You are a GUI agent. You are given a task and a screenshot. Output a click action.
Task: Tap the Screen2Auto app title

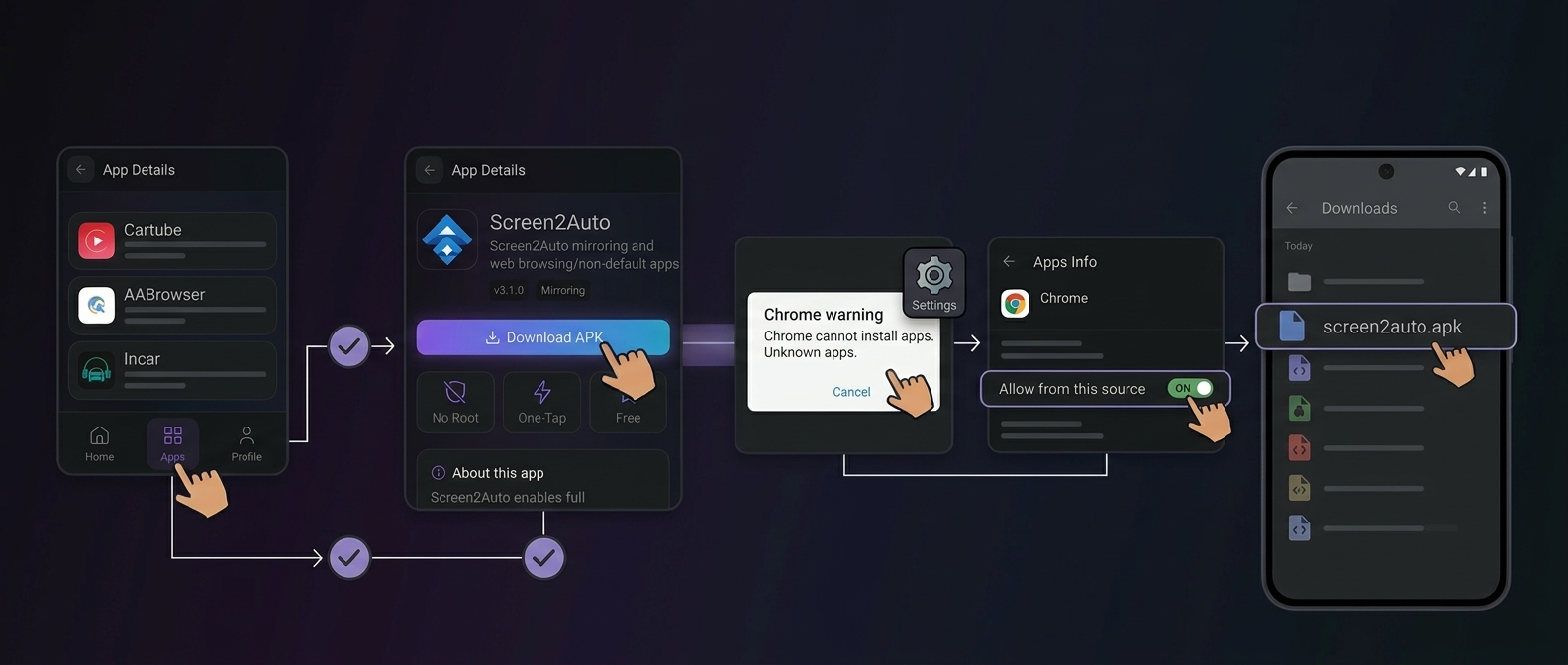click(549, 222)
